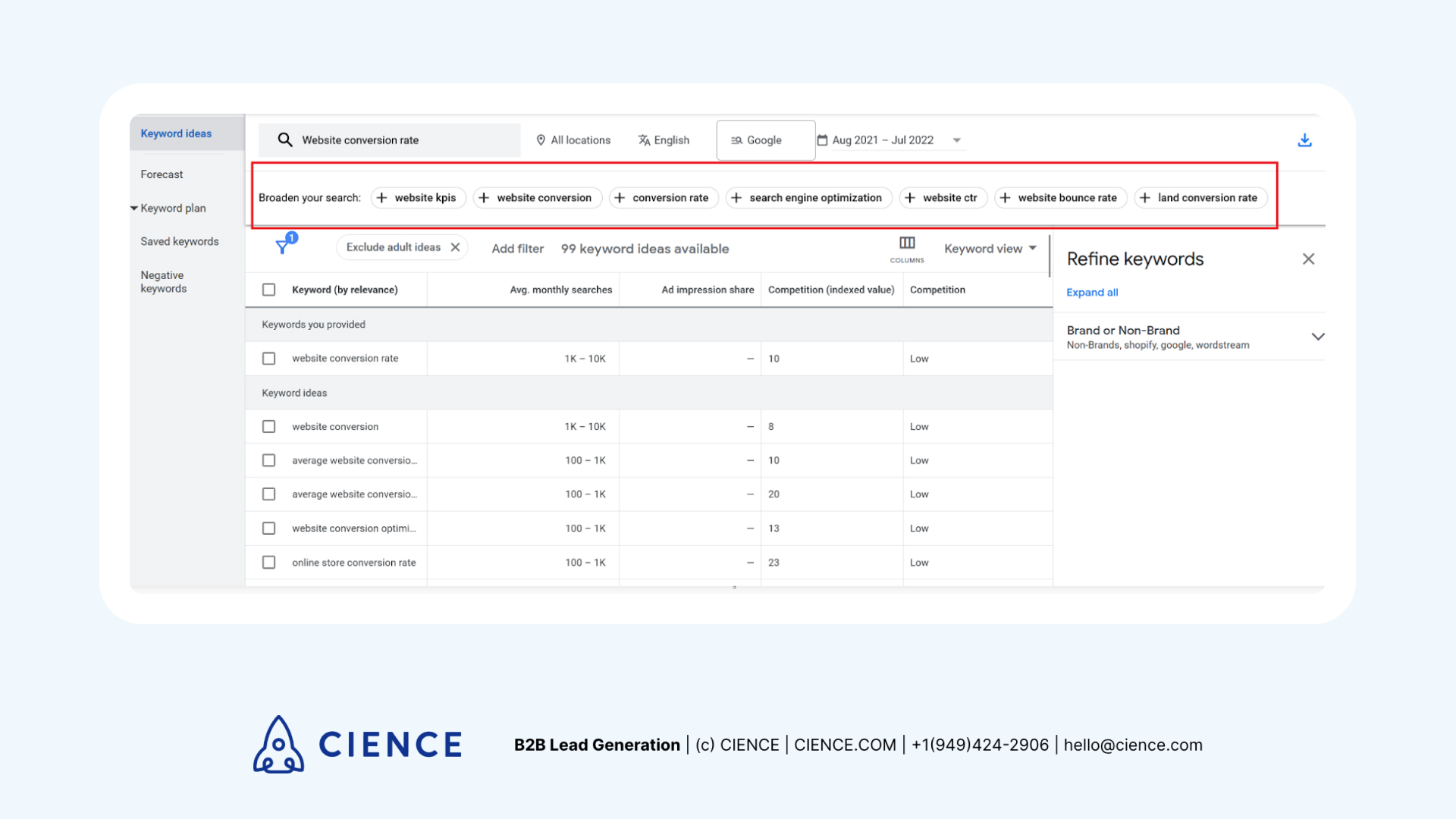Click the calendar icon for date range
1456x819 pixels.
[823, 140]
